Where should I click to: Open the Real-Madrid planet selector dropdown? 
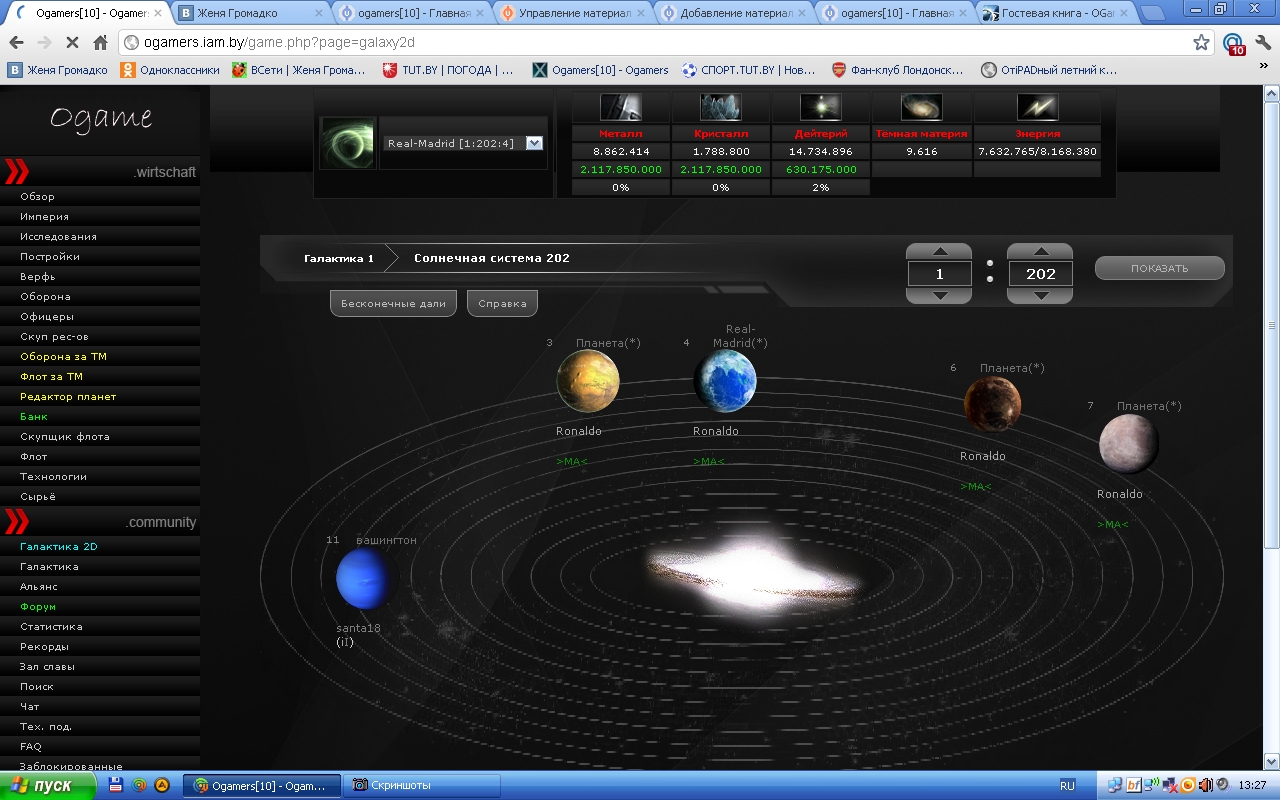pyautogui.click(x=534, y=143)
